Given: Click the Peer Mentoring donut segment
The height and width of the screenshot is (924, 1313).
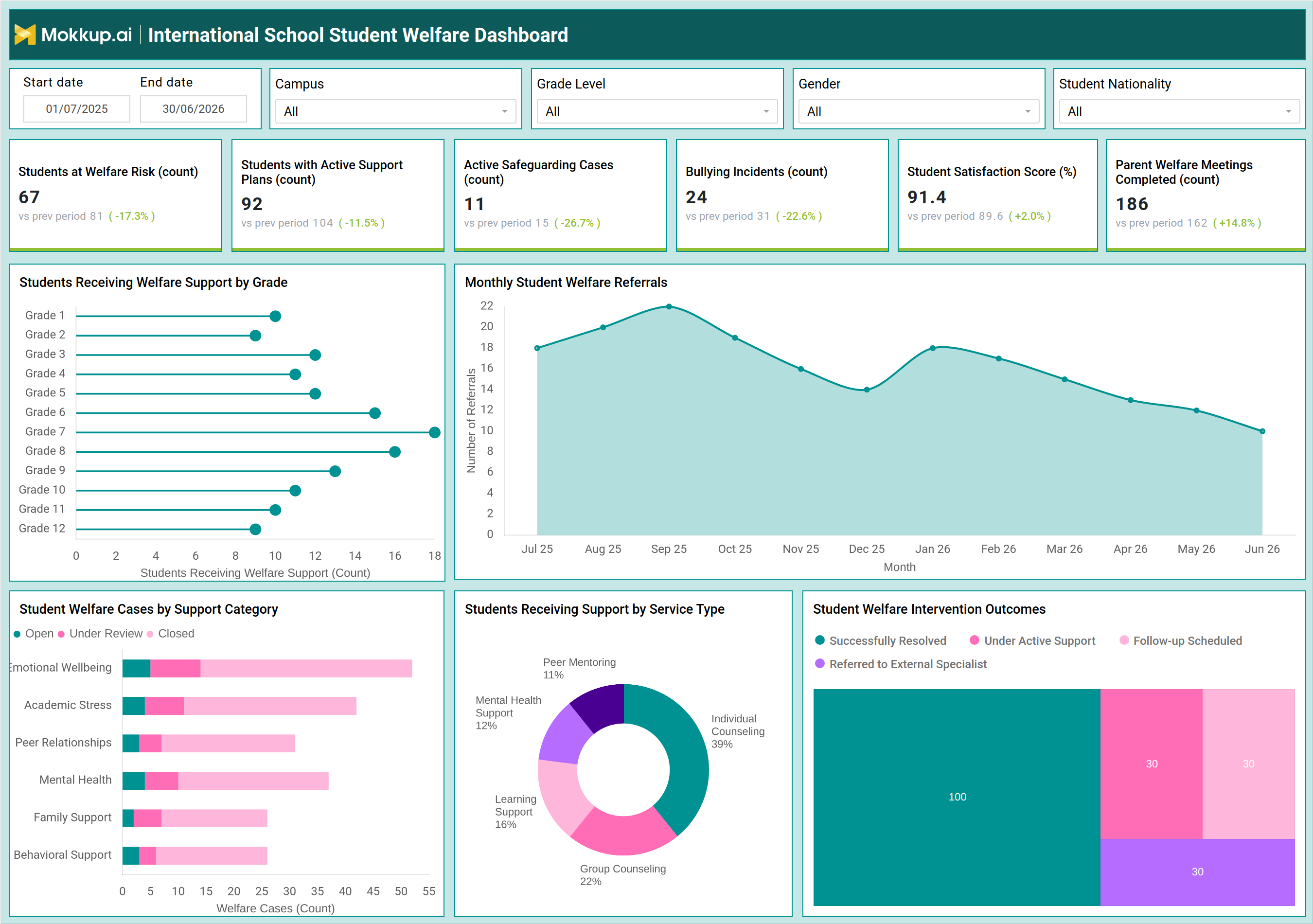Looking at the screenshot, I should pos(602,706).
